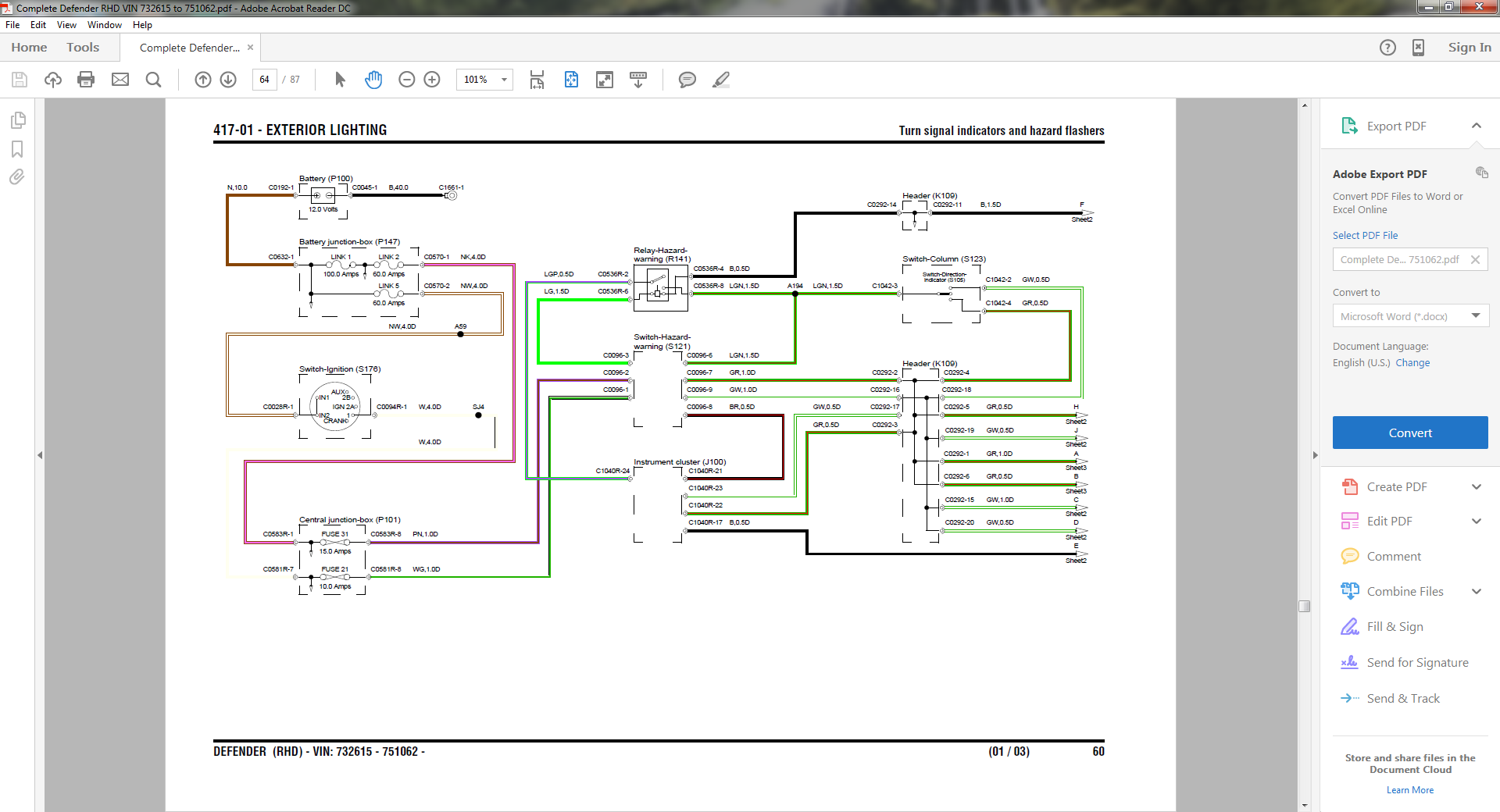Switch to the Tools tab
Screen dimensions: 1500x812
83,48
